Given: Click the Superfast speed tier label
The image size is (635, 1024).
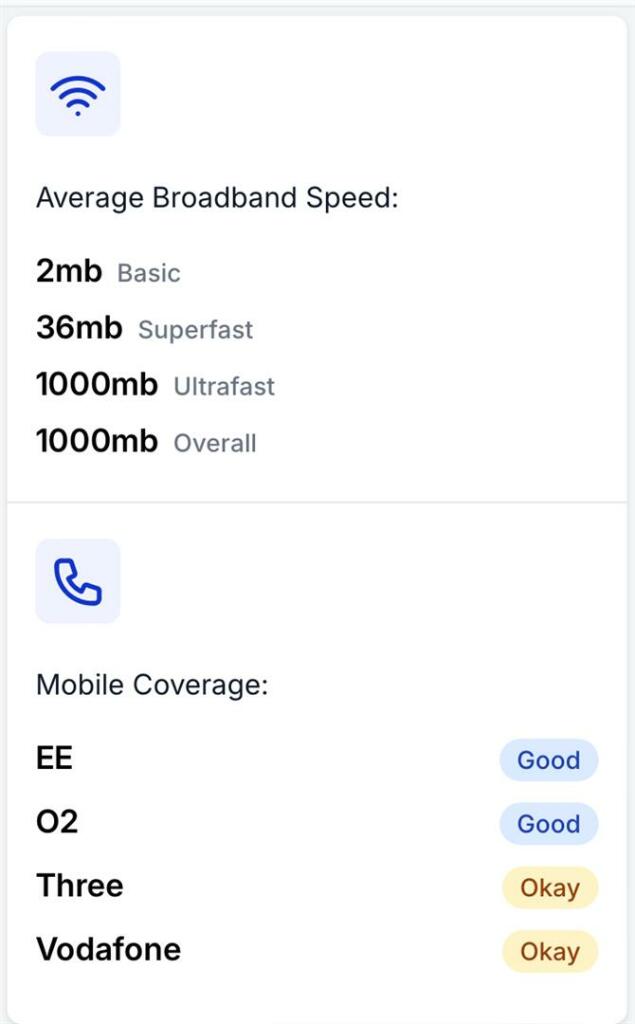Looking at the screenshot, I should click(x=196, y=330).
